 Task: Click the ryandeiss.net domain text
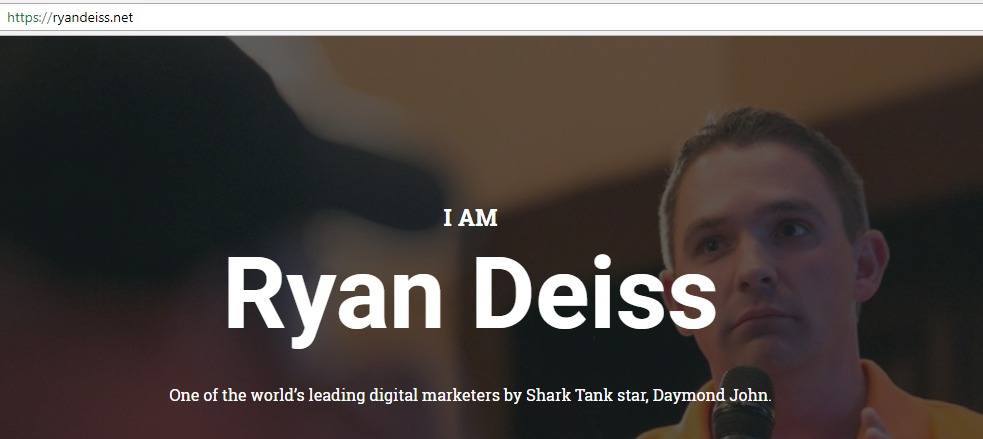[x=92, y=18]
